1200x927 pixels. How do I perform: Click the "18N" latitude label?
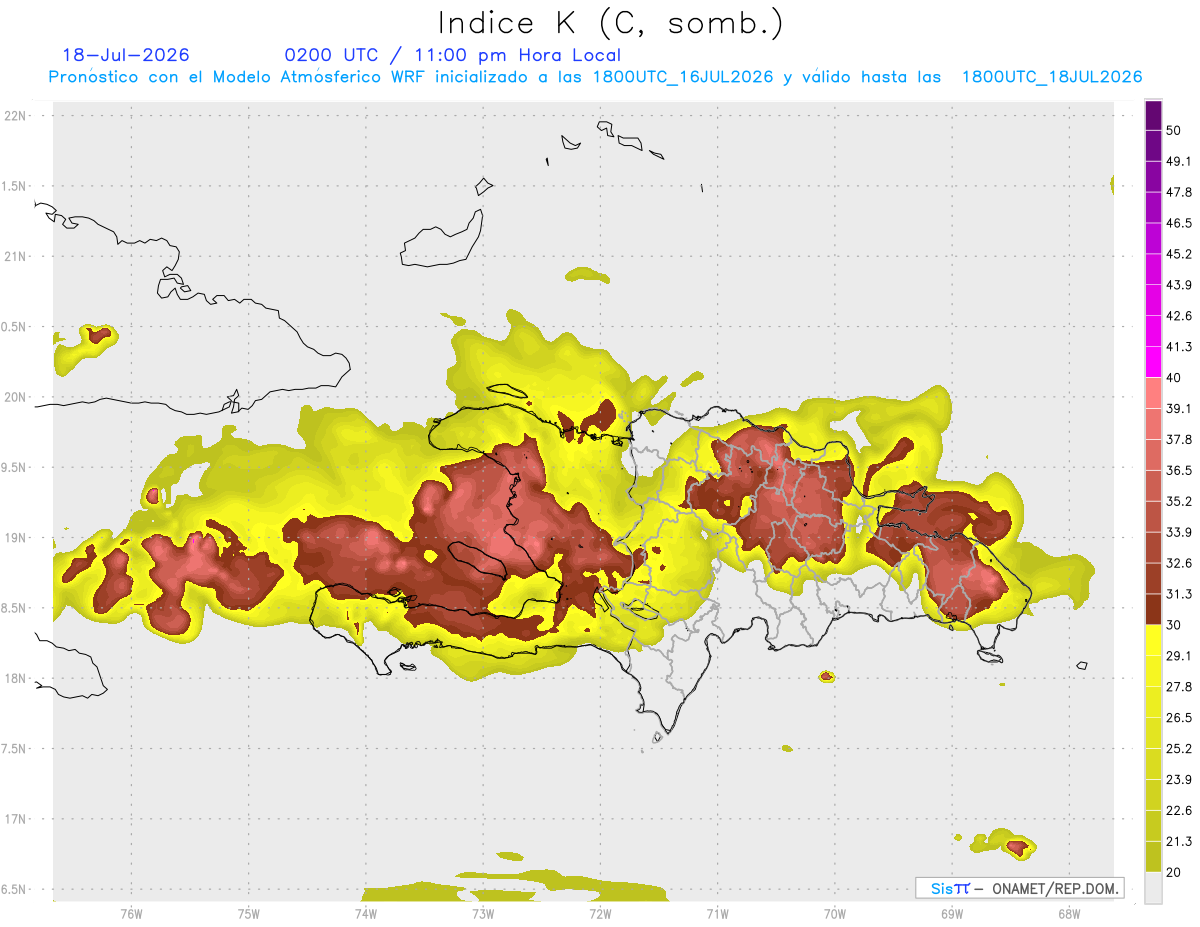pyautogui.click(x=15, y=679)
